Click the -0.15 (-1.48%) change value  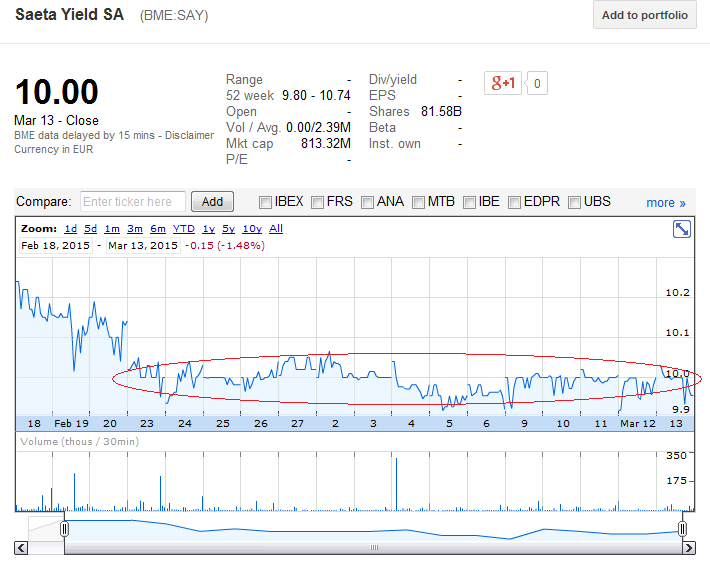coord(225,245)
